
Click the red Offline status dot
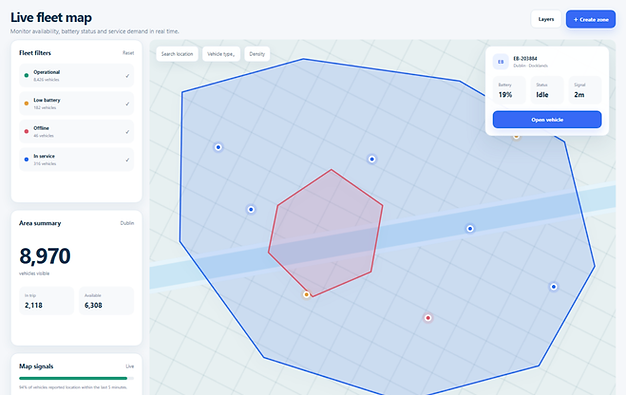click(x=26, y=131)
